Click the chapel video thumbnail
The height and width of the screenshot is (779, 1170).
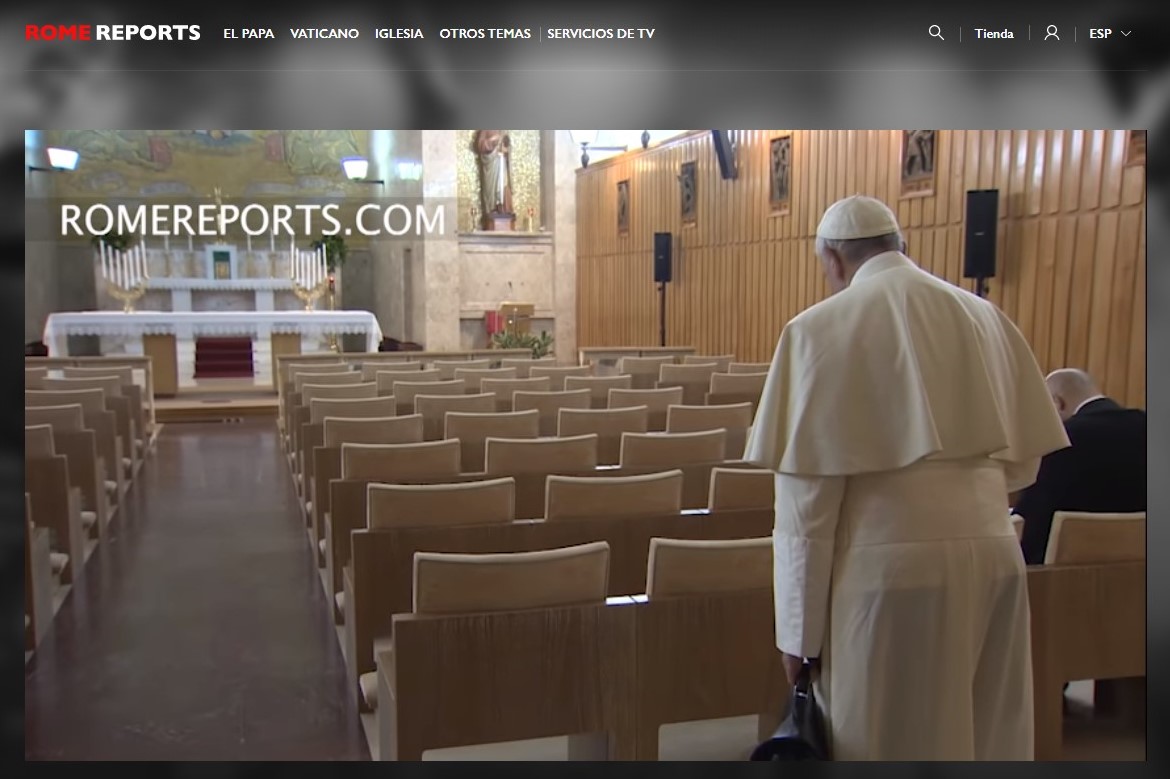pyautogui.click(x=585, y=445)
